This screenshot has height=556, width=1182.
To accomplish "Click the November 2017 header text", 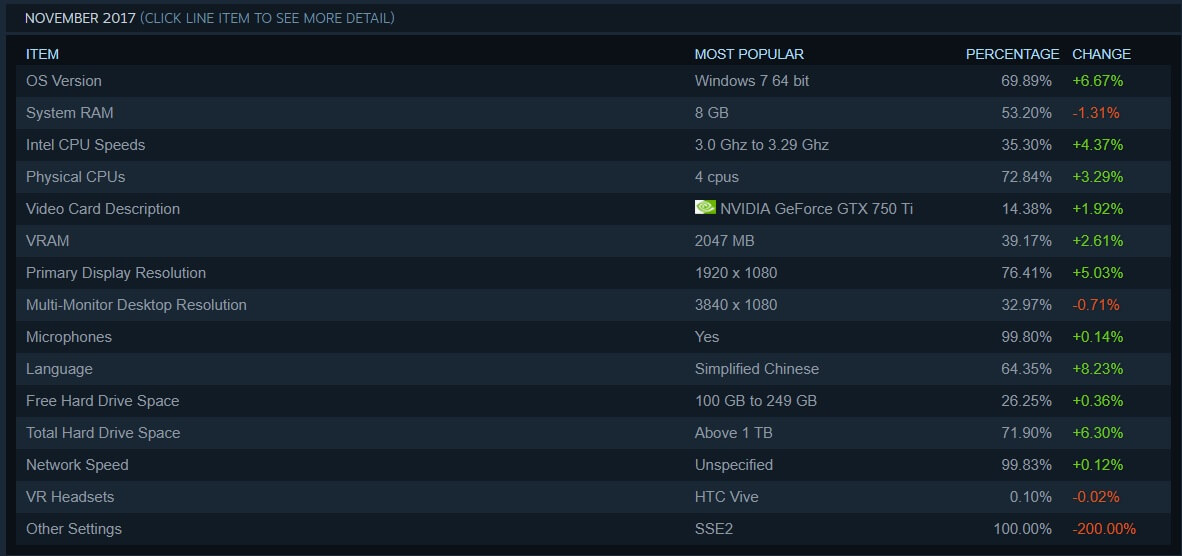I will click(80, 18).
